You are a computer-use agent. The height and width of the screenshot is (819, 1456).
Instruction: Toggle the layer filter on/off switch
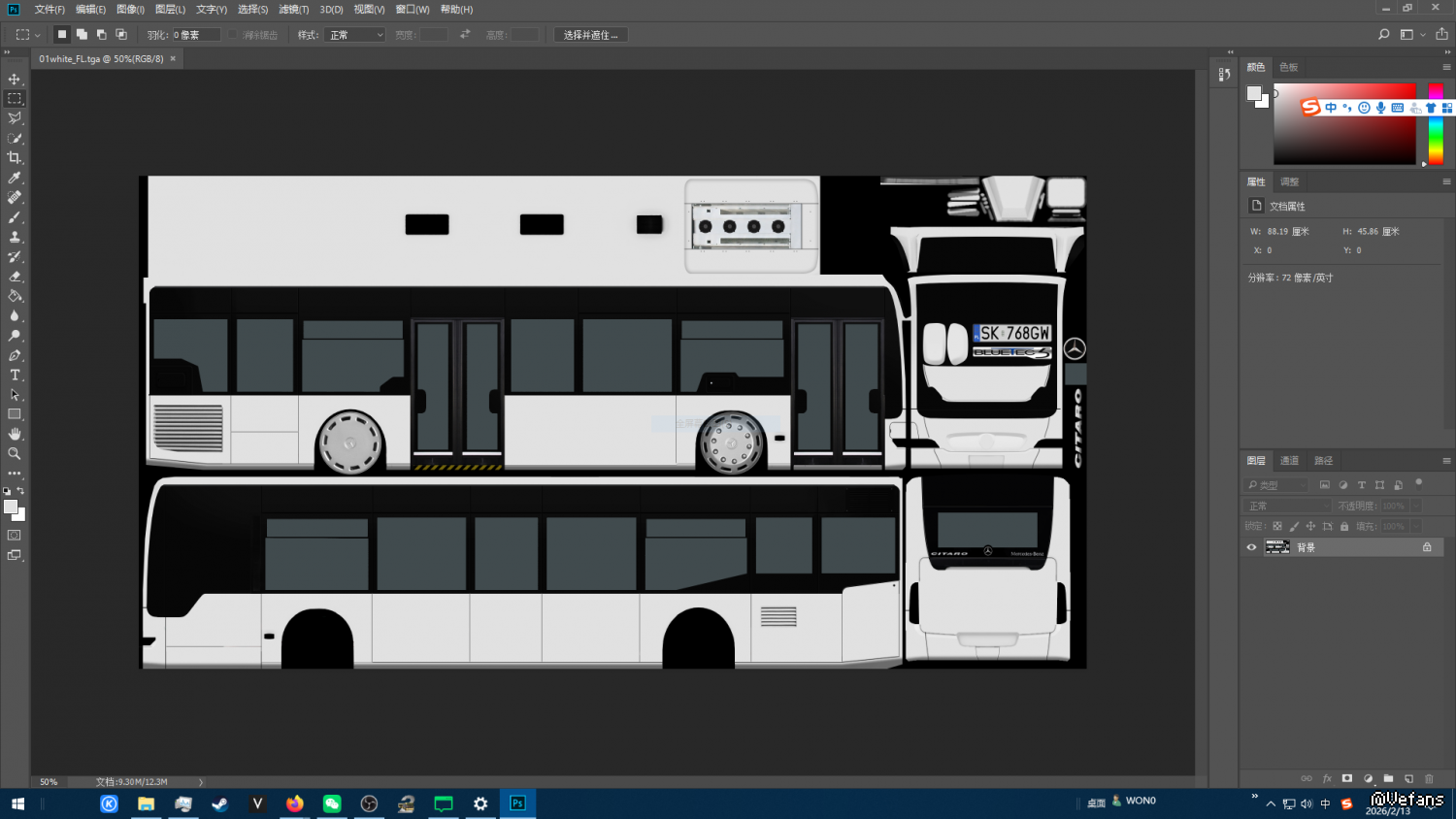(x=1418, y=482)
